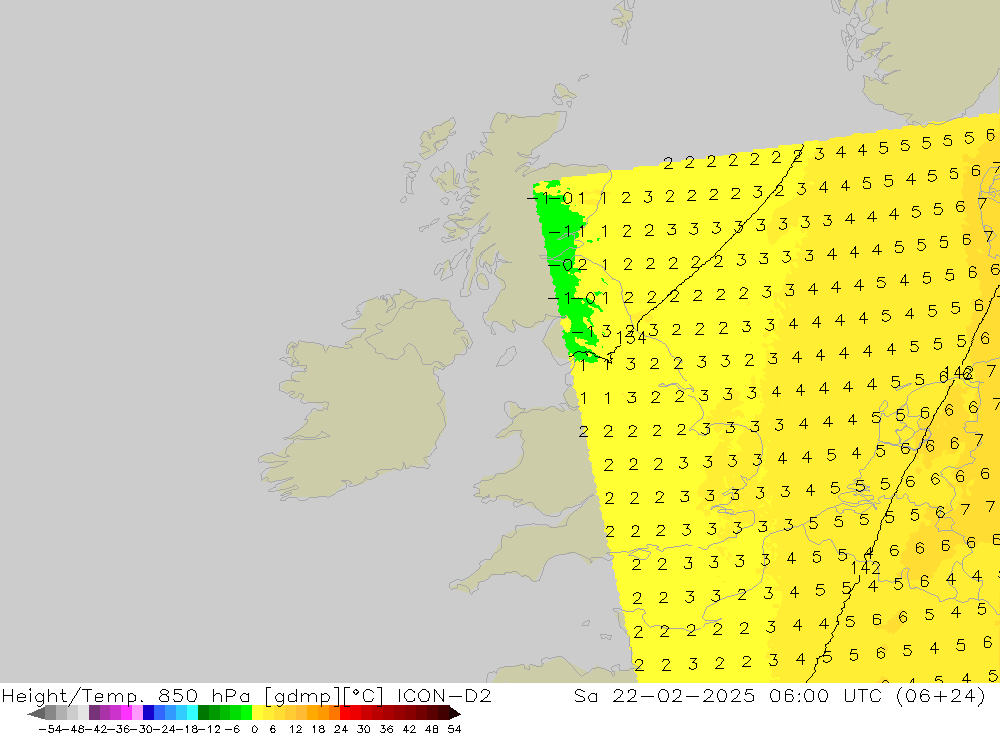
Task: Select the dark purple swatch in the legend
Action: (x=94, y=713)
